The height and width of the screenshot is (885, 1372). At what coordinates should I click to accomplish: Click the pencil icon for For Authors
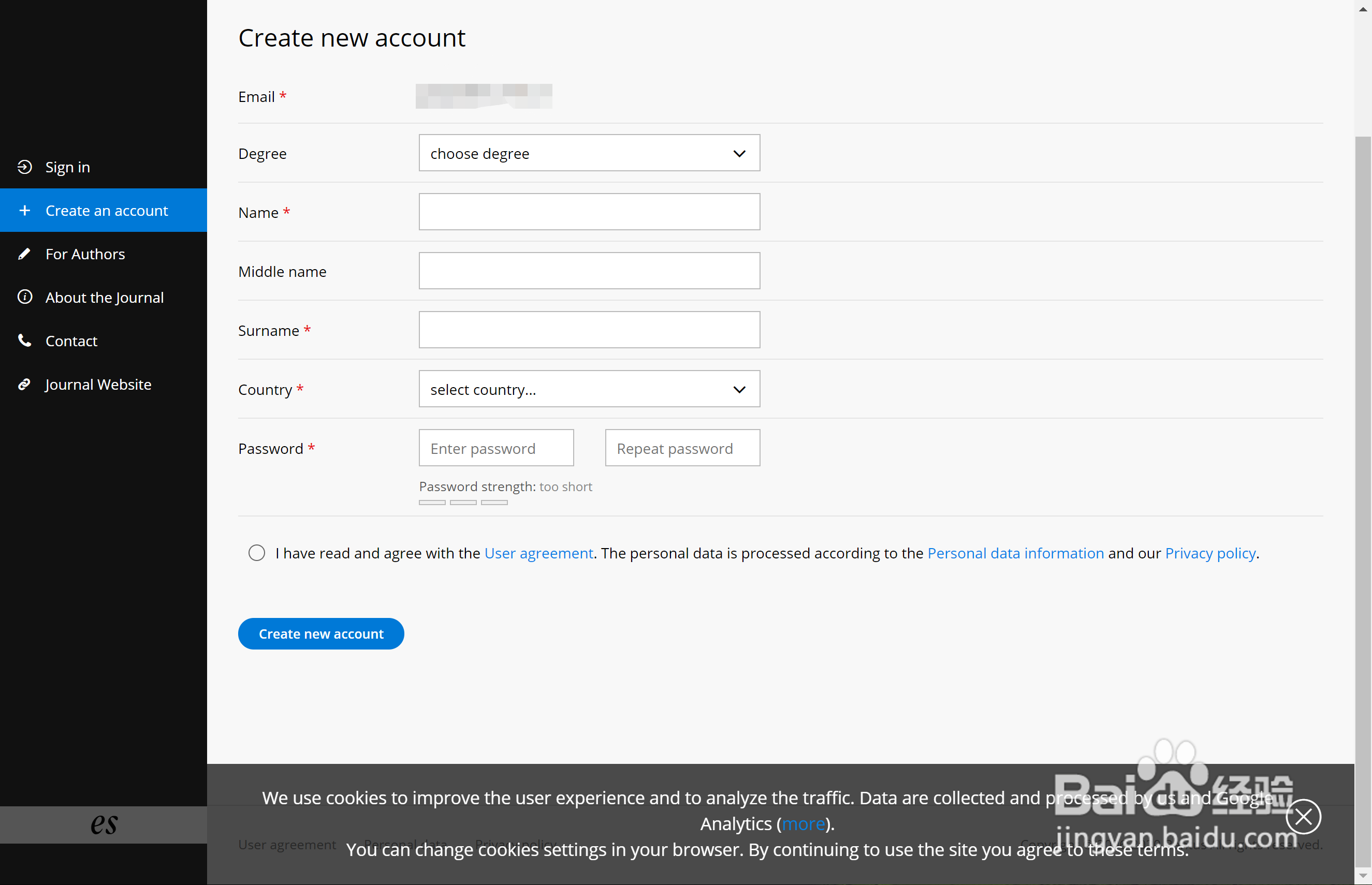24,254
